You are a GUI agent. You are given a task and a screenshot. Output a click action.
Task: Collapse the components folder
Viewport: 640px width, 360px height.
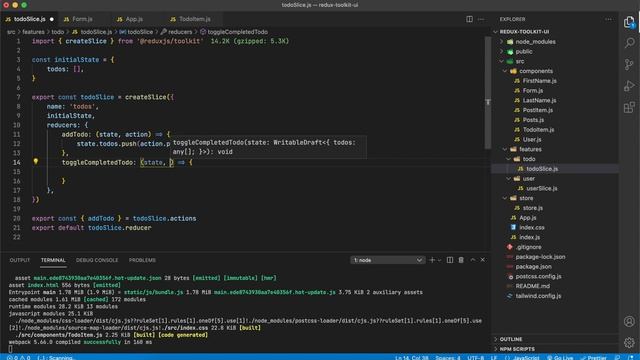(536, 71)
